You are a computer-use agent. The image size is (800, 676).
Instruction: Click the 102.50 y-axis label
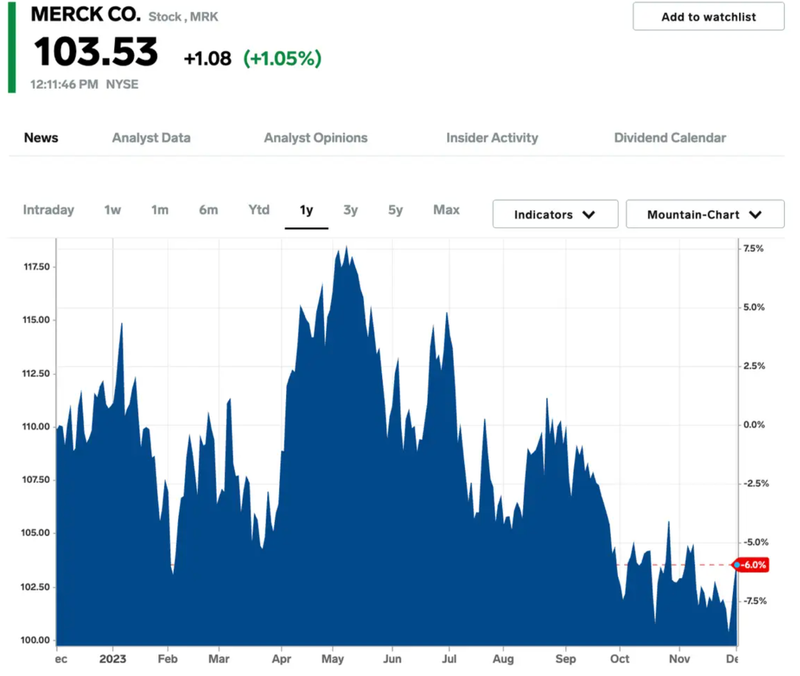click(36, 587)
